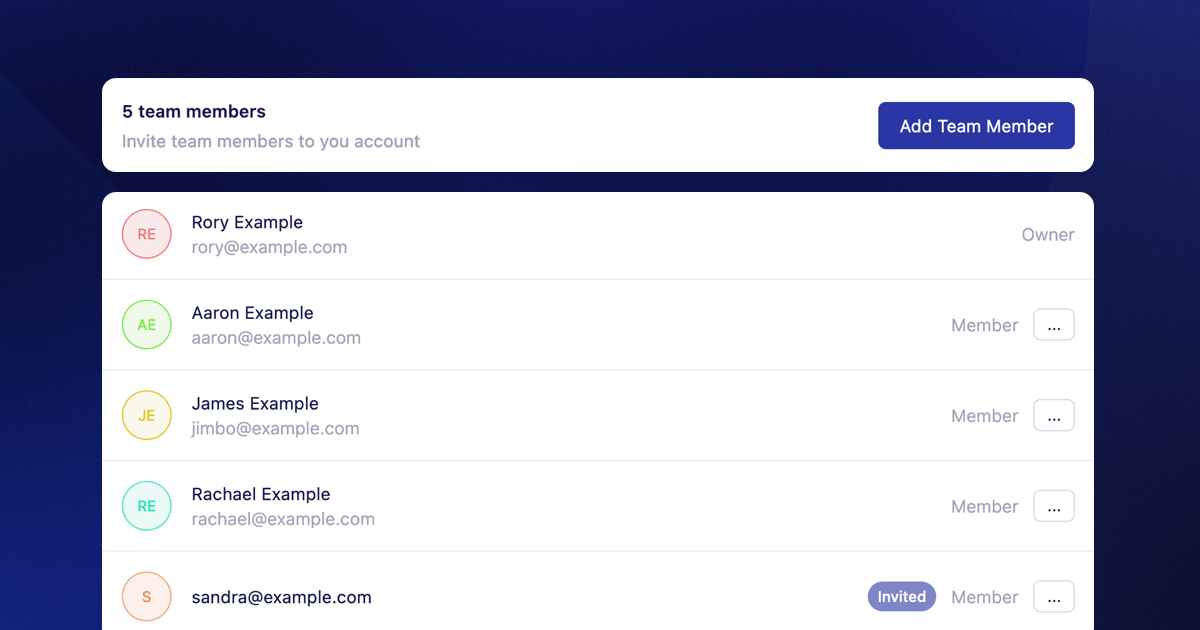Click James Example's yellow JE avatar
This screenshot has width=1200, height=630.
147,415
